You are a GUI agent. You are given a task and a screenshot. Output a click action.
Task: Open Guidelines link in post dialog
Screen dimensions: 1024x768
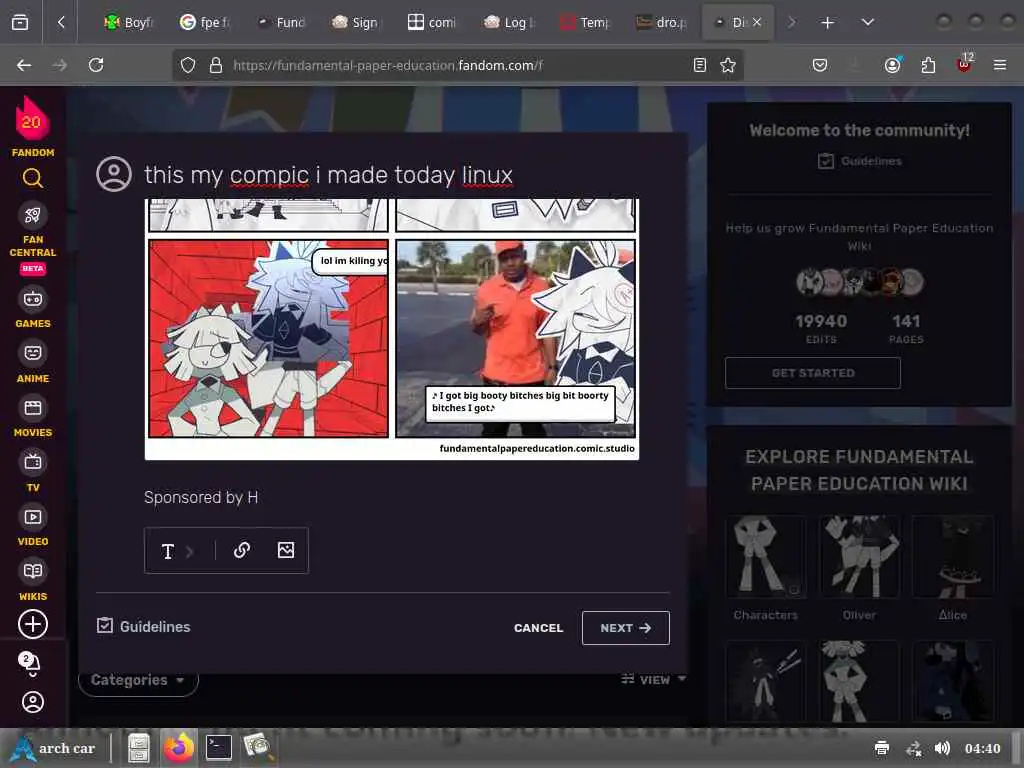coord(144,627)
